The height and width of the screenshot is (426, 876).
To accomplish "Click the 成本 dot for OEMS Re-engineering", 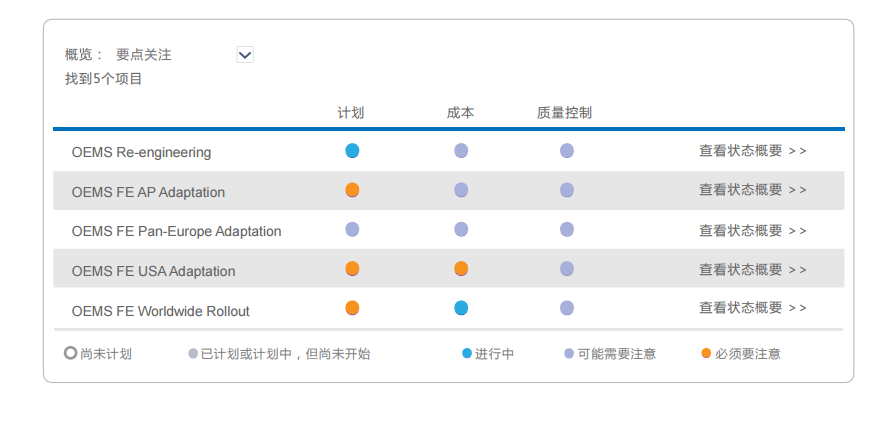I will click(x=461, y=151).
